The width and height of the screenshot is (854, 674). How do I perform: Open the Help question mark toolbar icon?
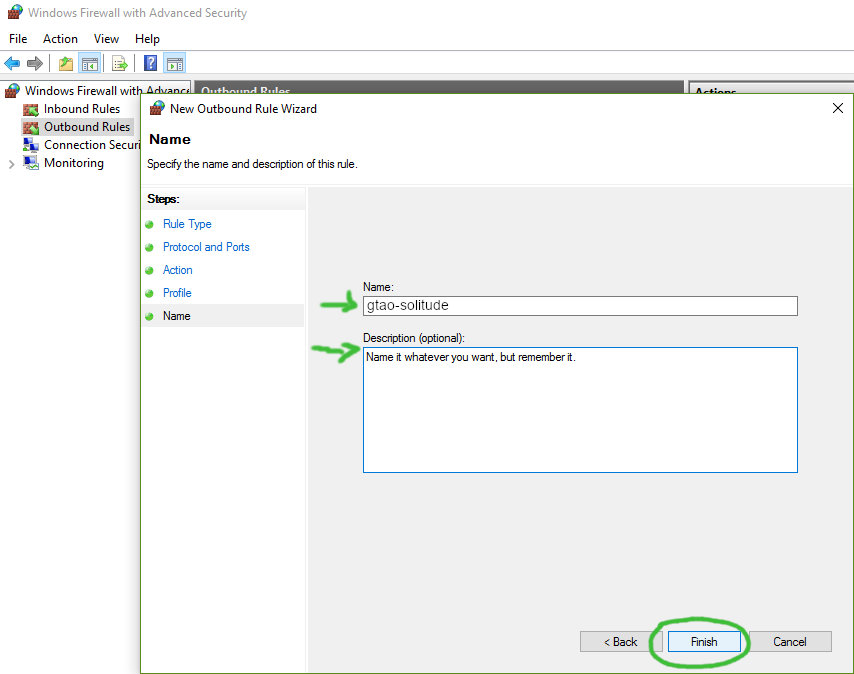click(x=150, y=63)
